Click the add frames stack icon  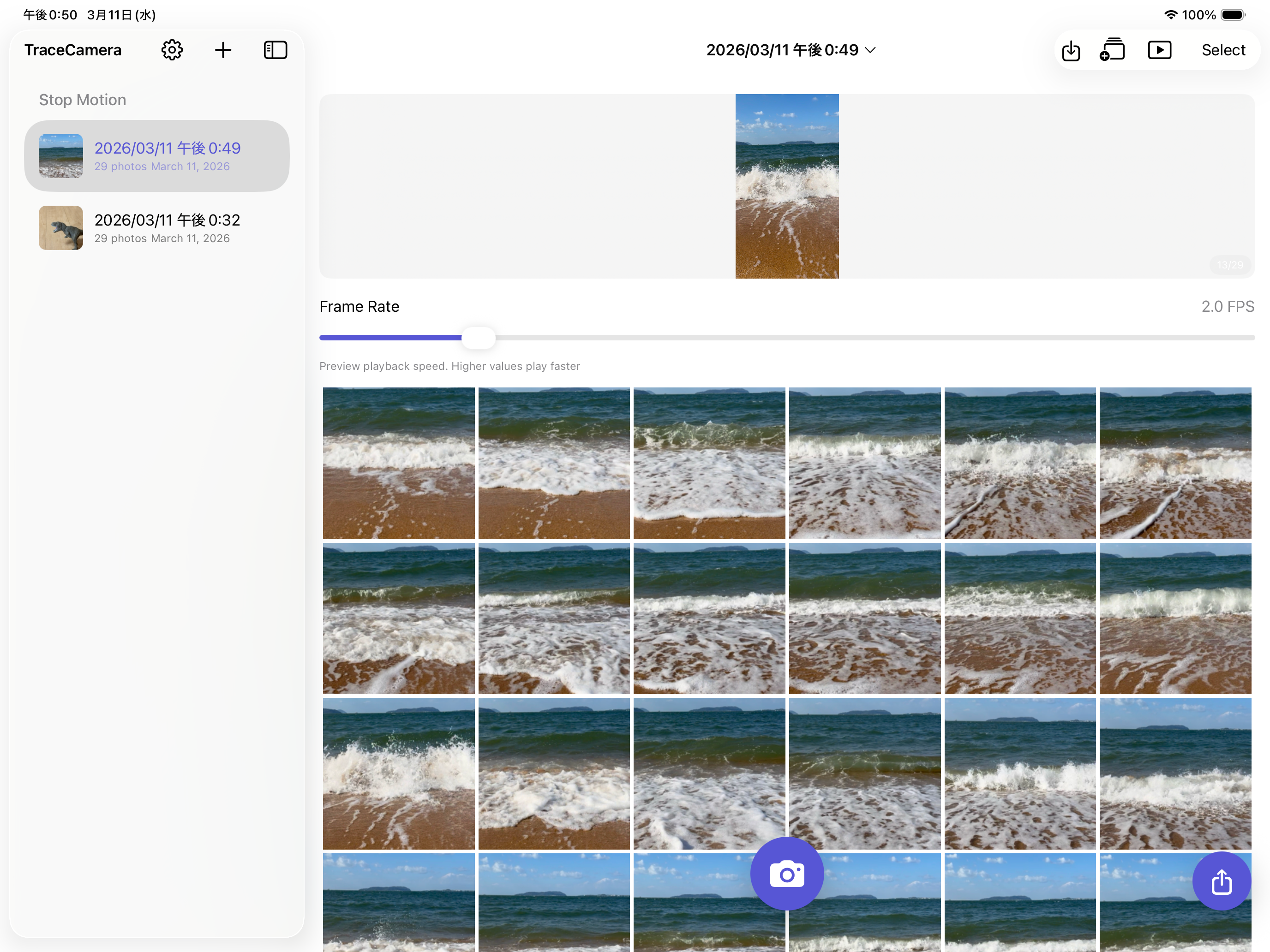coord(1112,49)
